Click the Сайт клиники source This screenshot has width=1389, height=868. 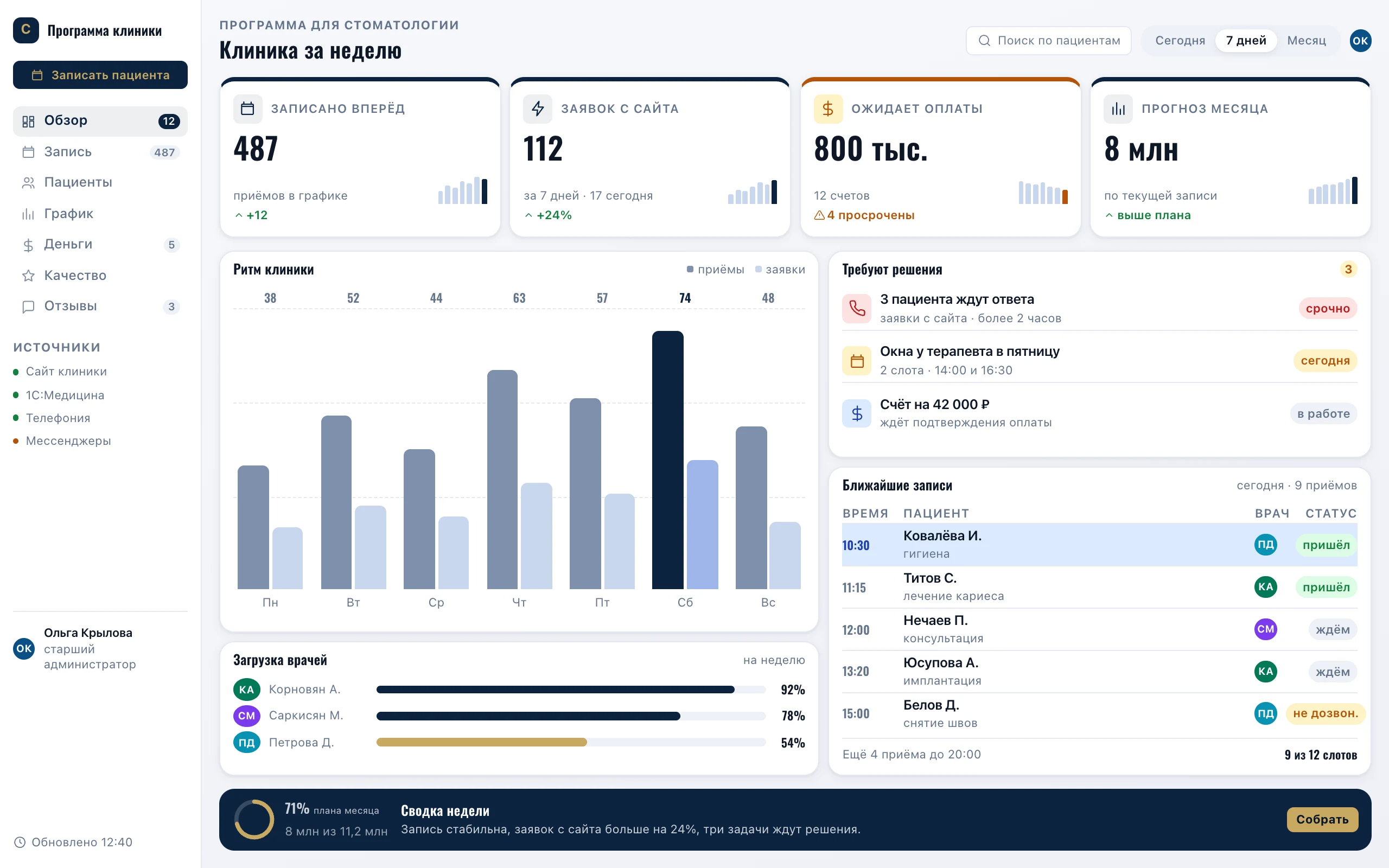60,372
